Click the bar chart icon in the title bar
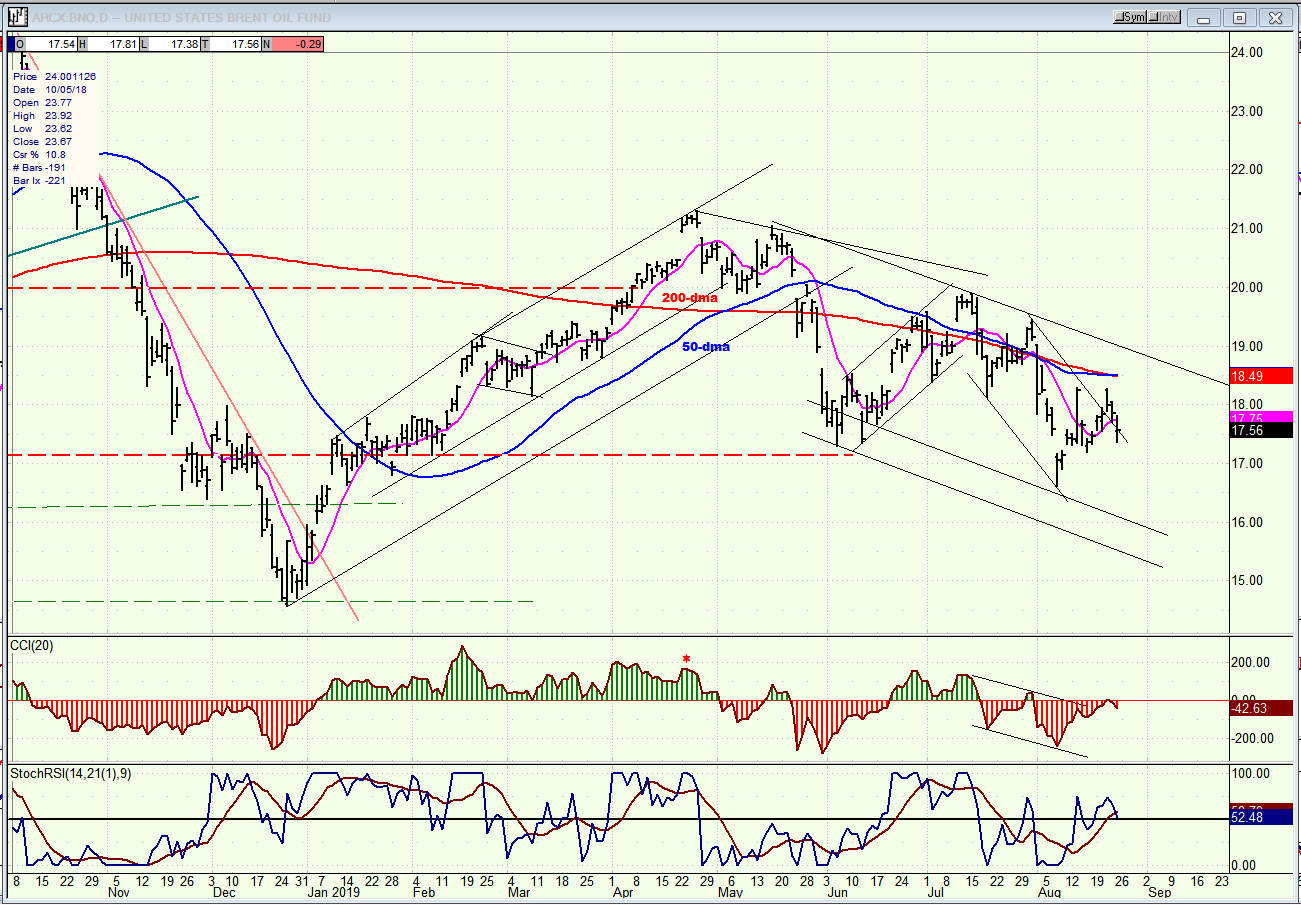 17,17
